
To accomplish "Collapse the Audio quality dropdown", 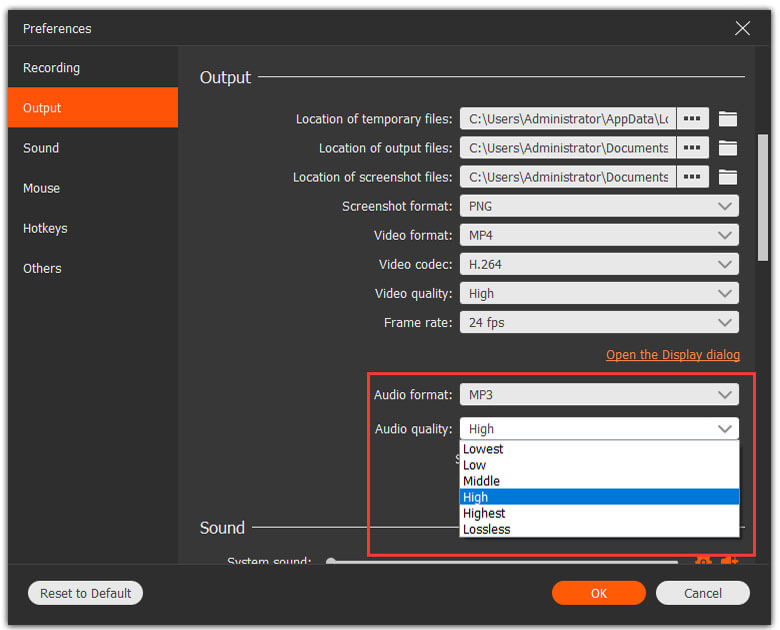I will click(599, 428).
